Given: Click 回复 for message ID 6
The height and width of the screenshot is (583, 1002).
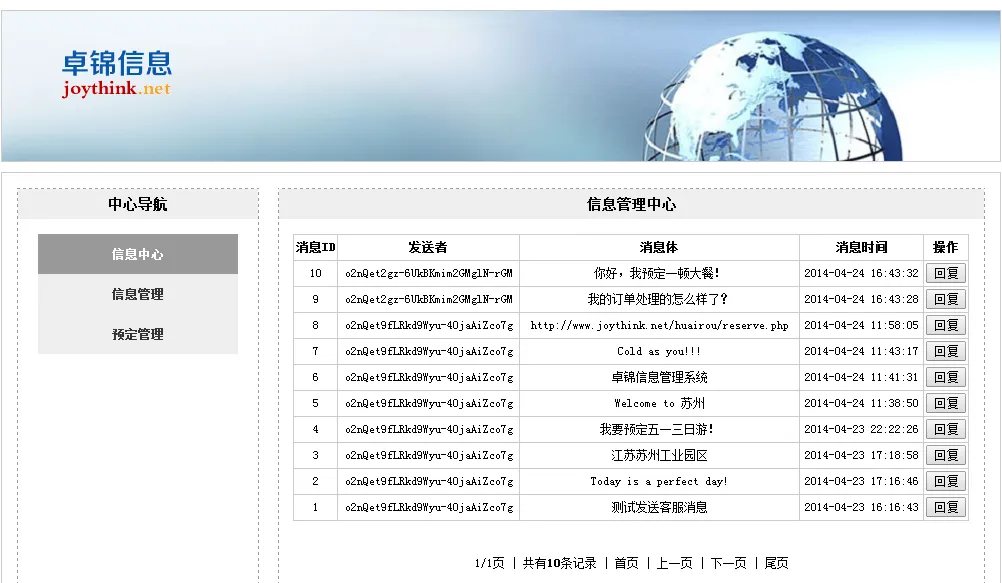Looking at the screenshot, I should (x=946, y=377).
